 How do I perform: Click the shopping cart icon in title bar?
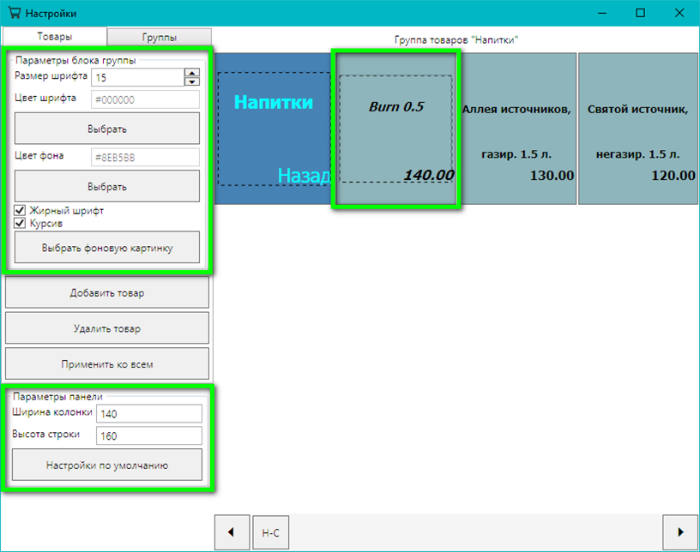click(x=13, y=13)
